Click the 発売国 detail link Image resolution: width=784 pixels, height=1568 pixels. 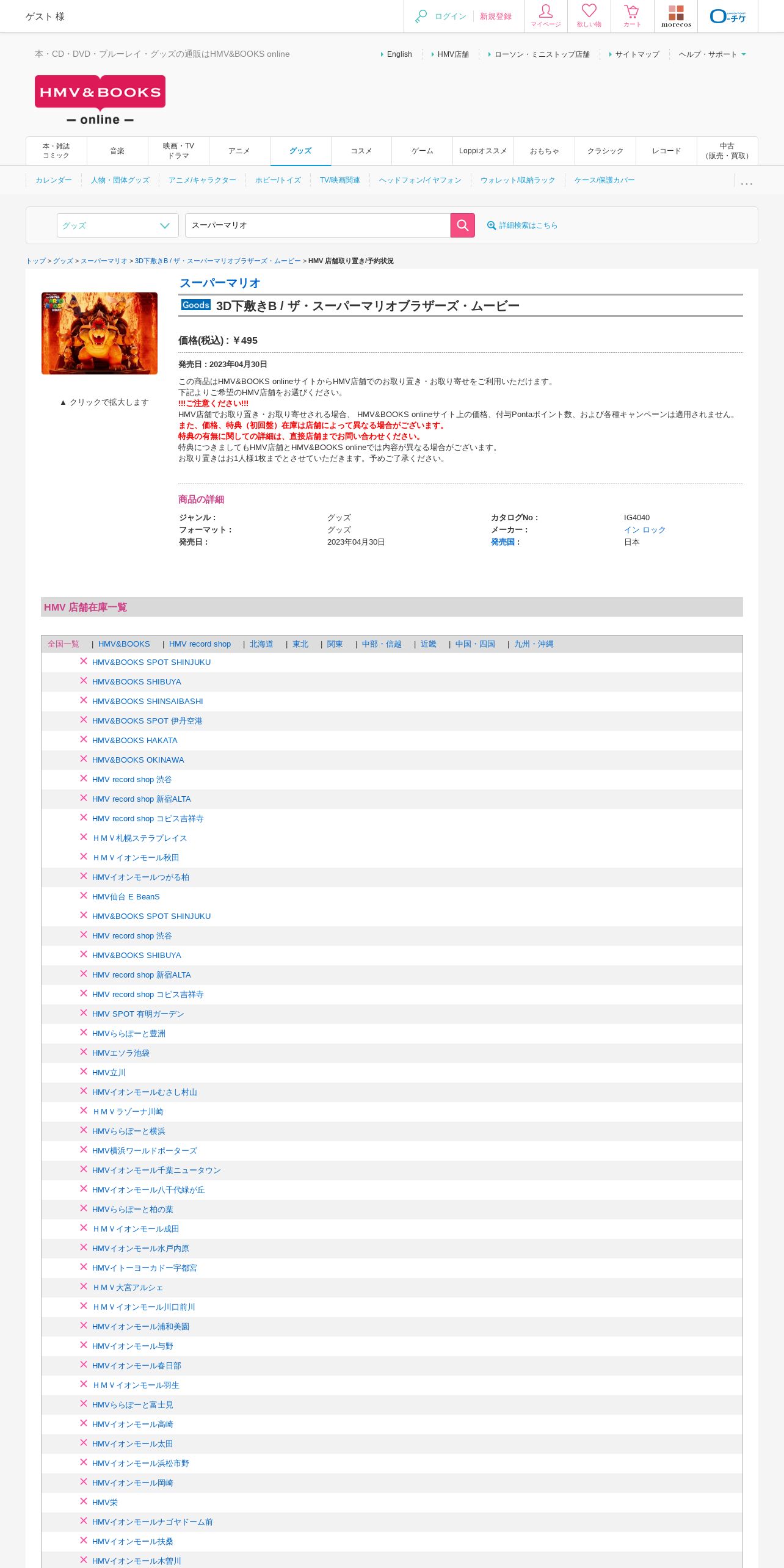(x=503, y=542)
